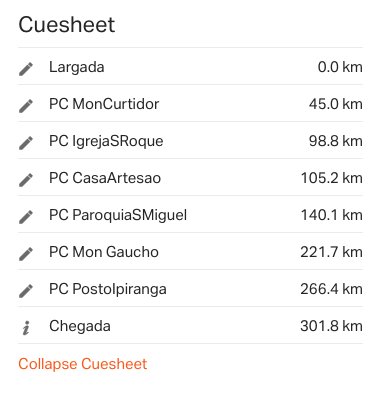This screenshot has width=381, height=396.
Task: Click the Chegada finish cue
Action: pyautogui.click(x=80, y=326)
